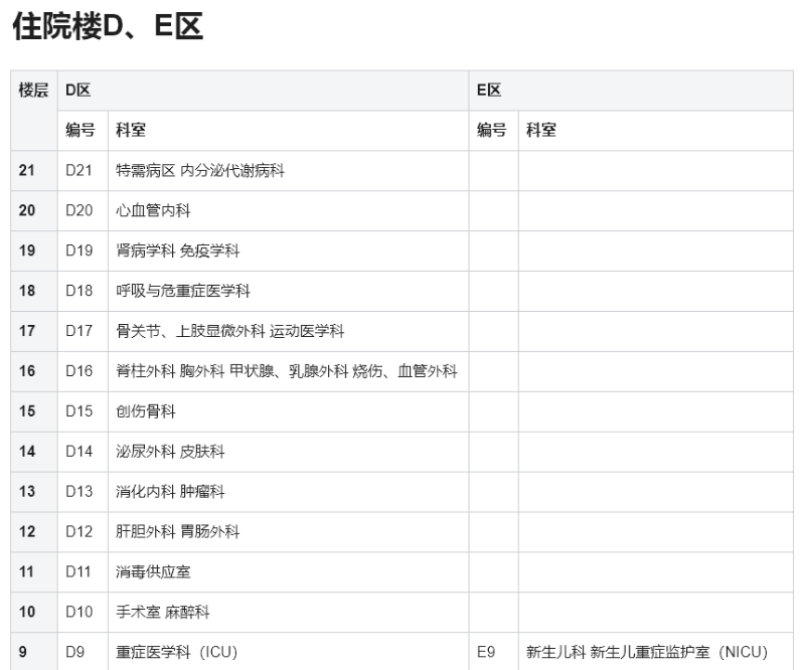Select 骨关节、上肢显微外科 运动医学科 cell
Screen dimensions: 800x670
288,331
